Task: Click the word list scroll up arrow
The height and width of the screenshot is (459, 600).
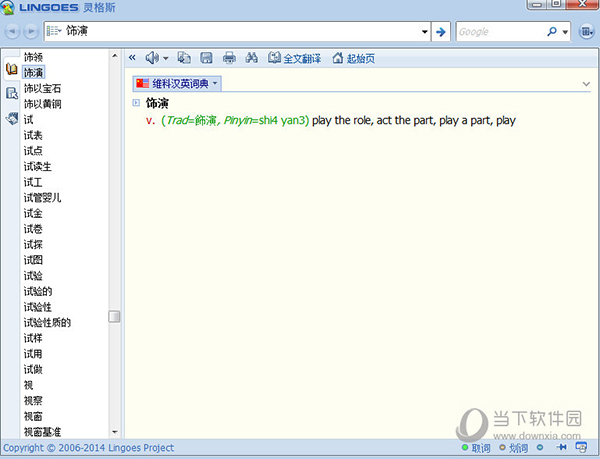Action: pyautogui.click(x=114, y=56)
